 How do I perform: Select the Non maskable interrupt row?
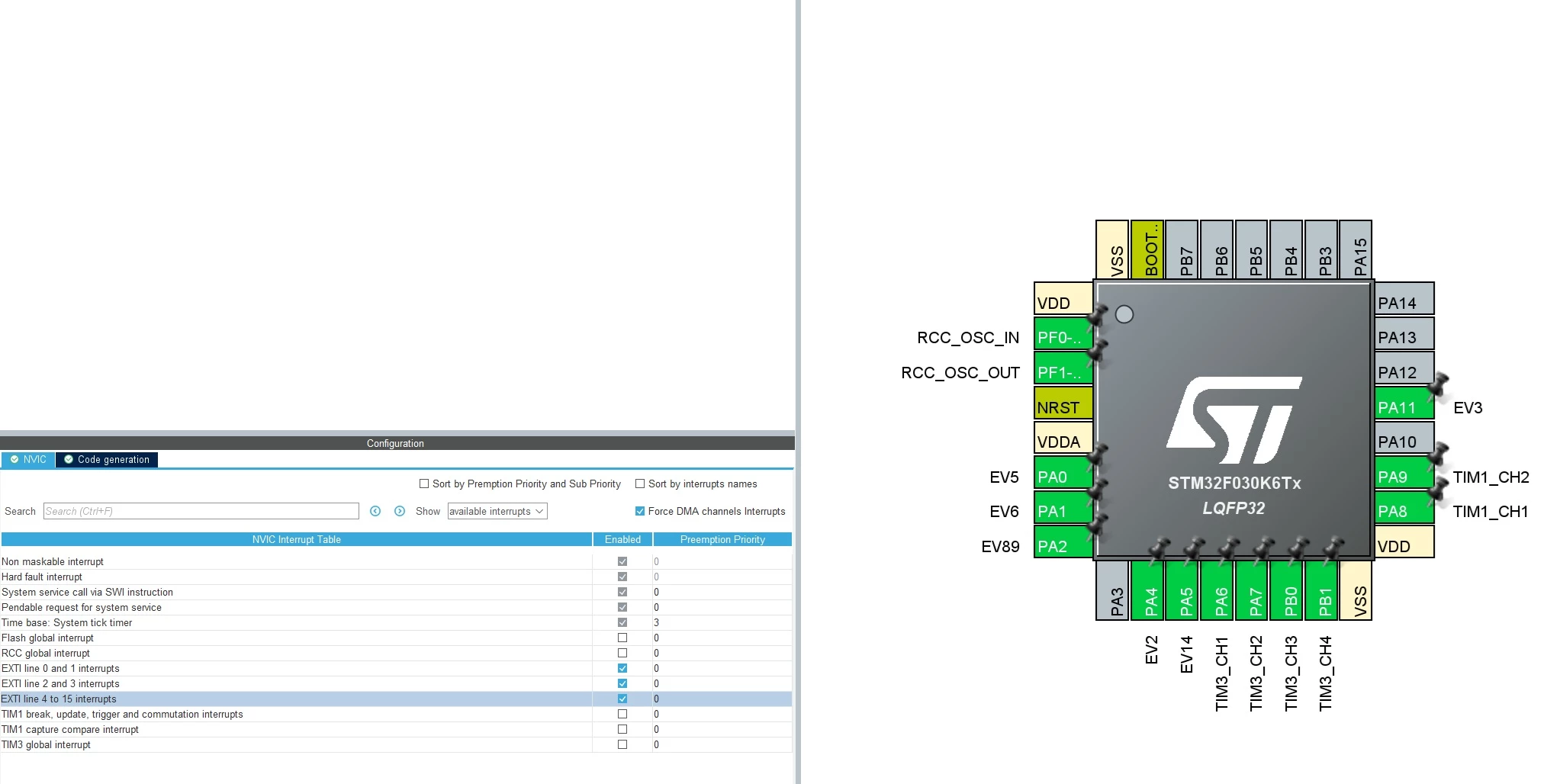click(396, 561)
